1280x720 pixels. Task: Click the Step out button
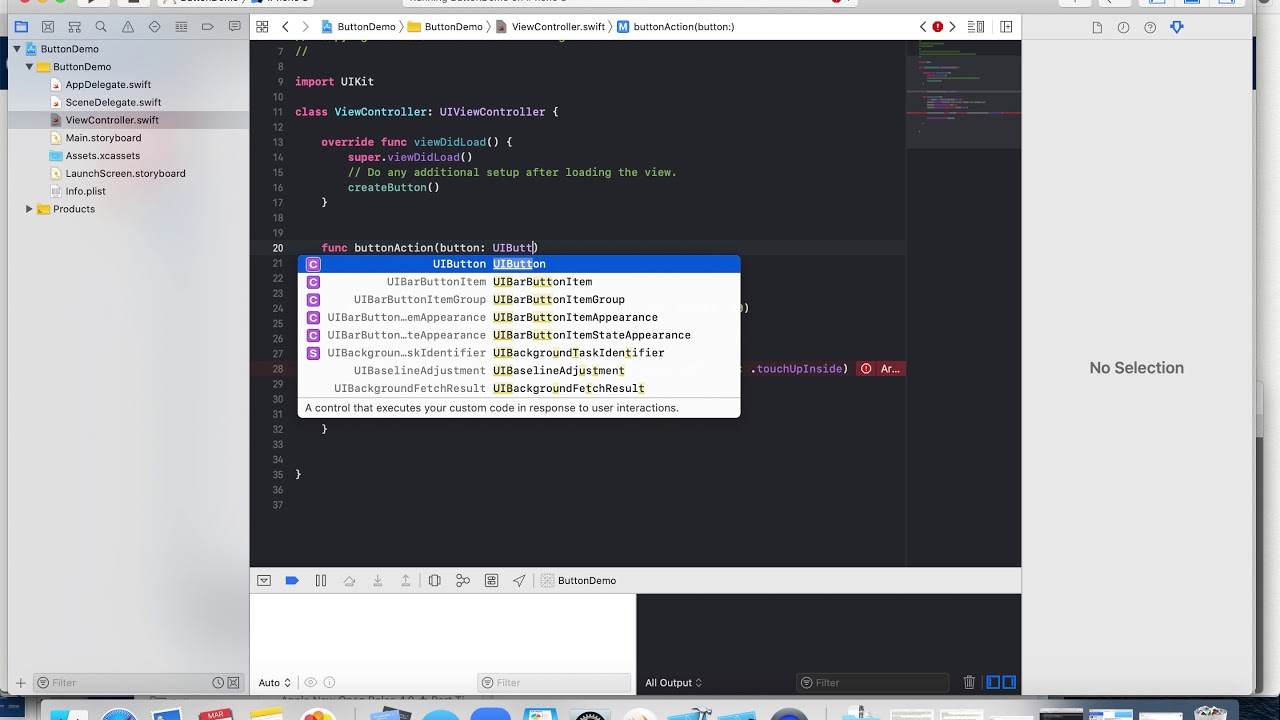click(406, 581)
